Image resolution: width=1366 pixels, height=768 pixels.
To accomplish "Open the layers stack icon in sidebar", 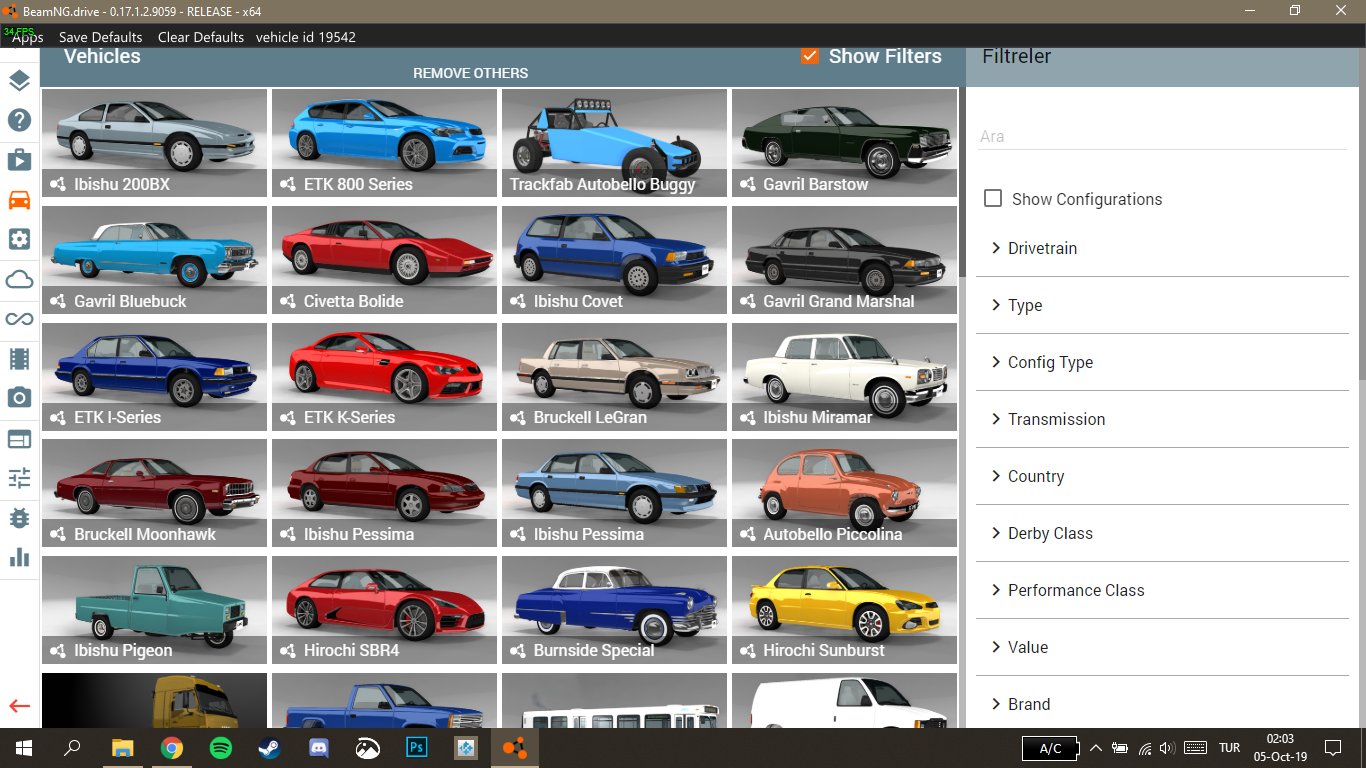I will (19, 81).
